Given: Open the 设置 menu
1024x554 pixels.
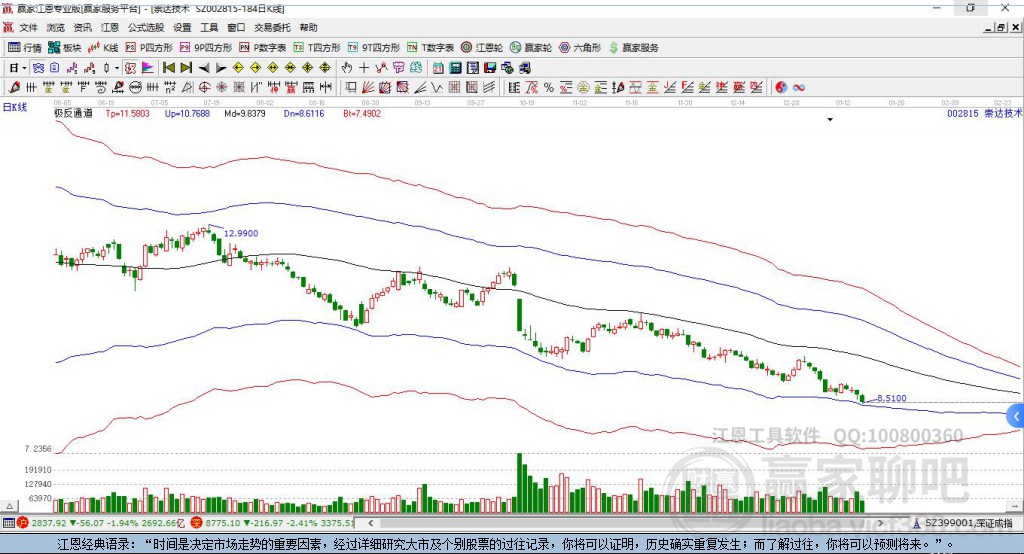Looking at the screenshot, I should click(182, 27).
